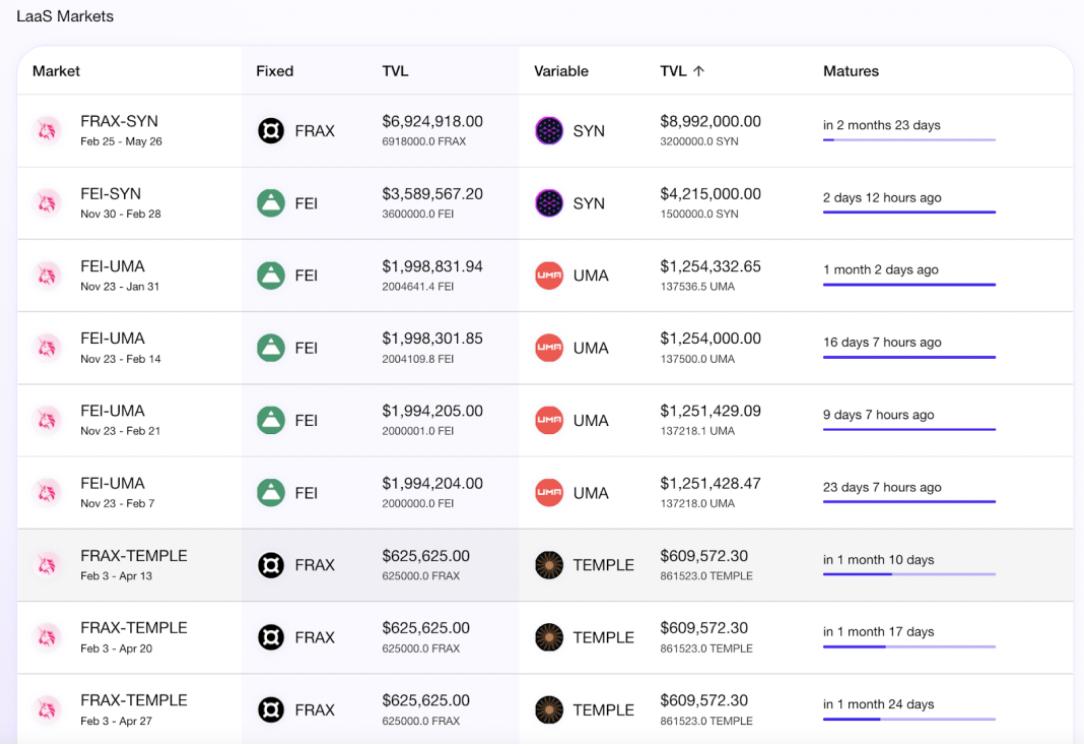Click the pink market icon beside FEI-SYN

(46, 203)
